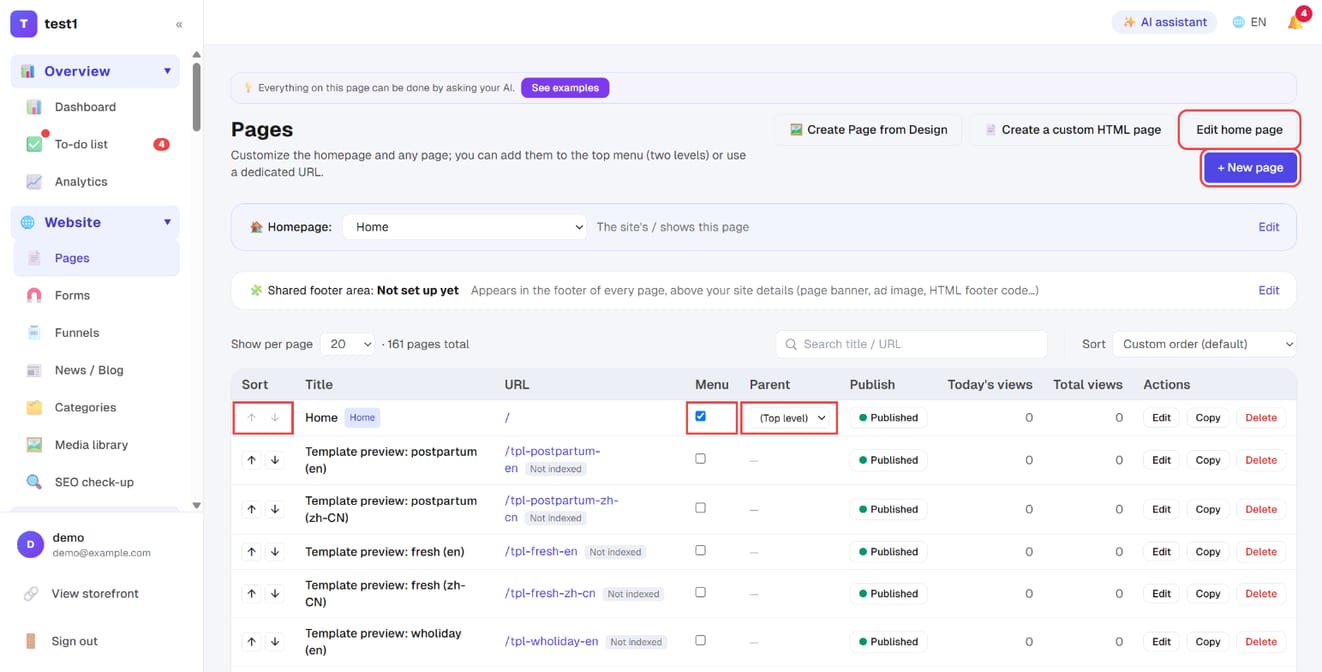Image resolution: width=1322 pixels, height=672 pixels.
Task: Click the Forms magnet icon
Action: pyautogui.click(x=34, y=295)
